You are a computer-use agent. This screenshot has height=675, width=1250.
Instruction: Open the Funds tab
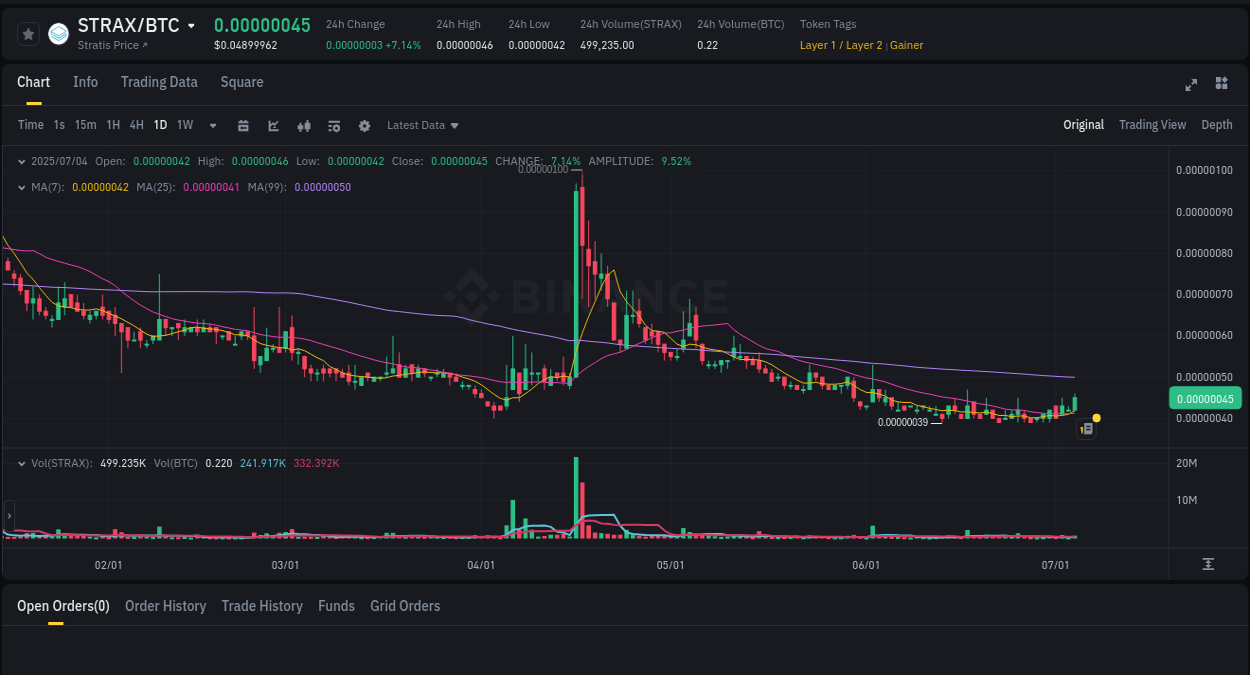(336, 606)
